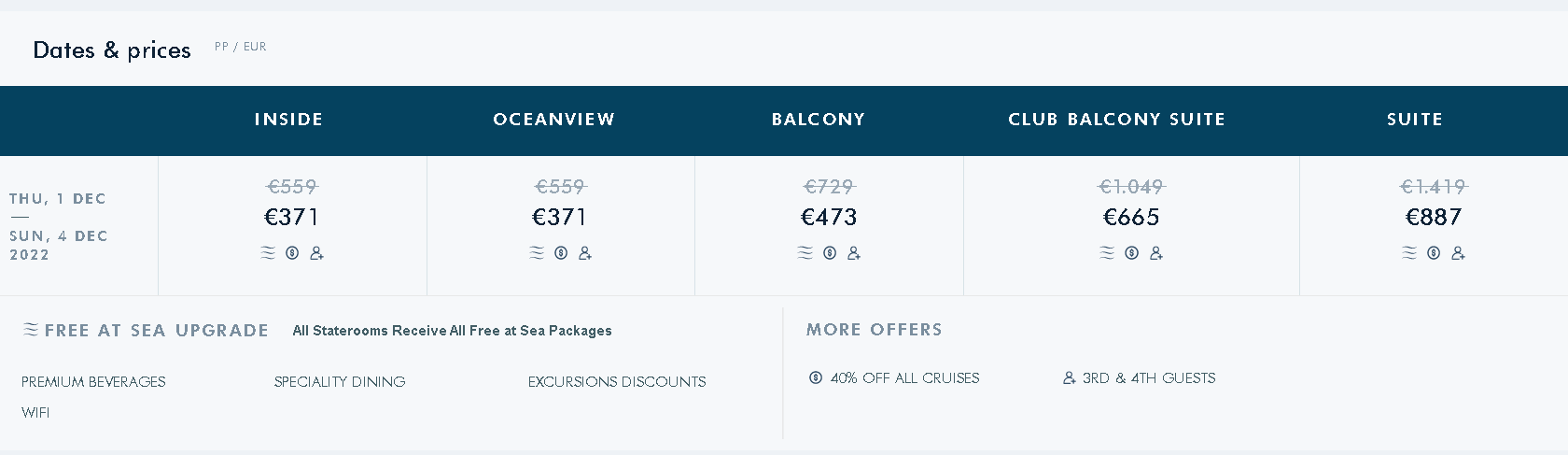Click the waves icon beside Free At Sea Upgrade

coord(31,330)
